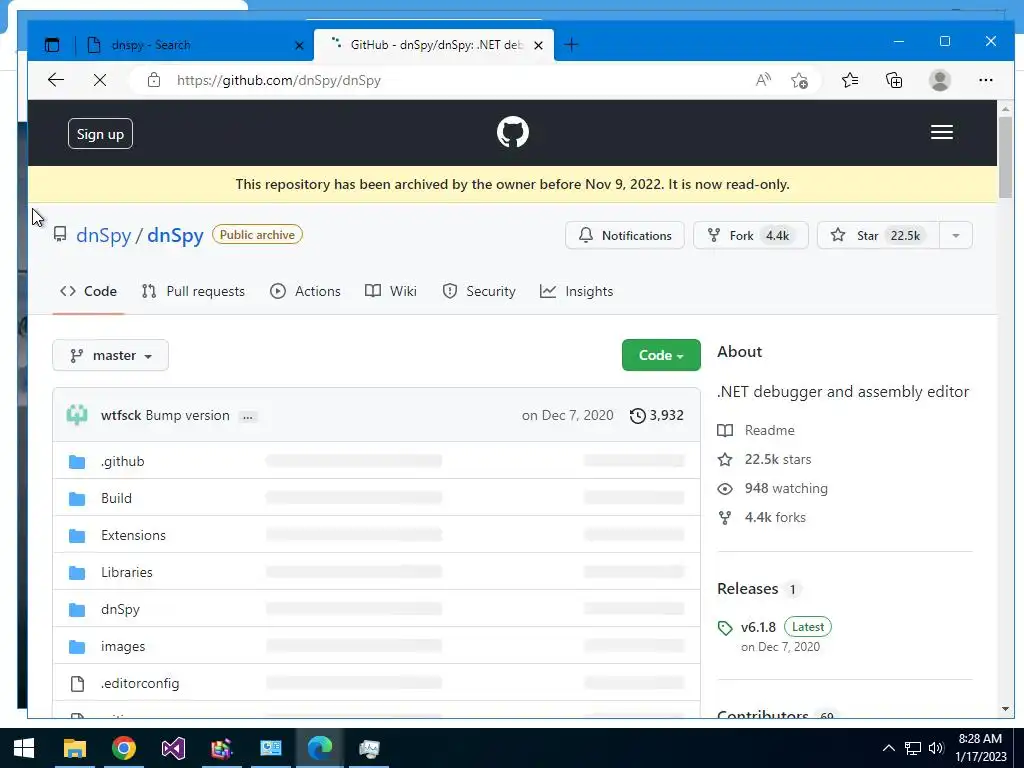
Task: Stop page loading with the X button
Action: point(100,80)
